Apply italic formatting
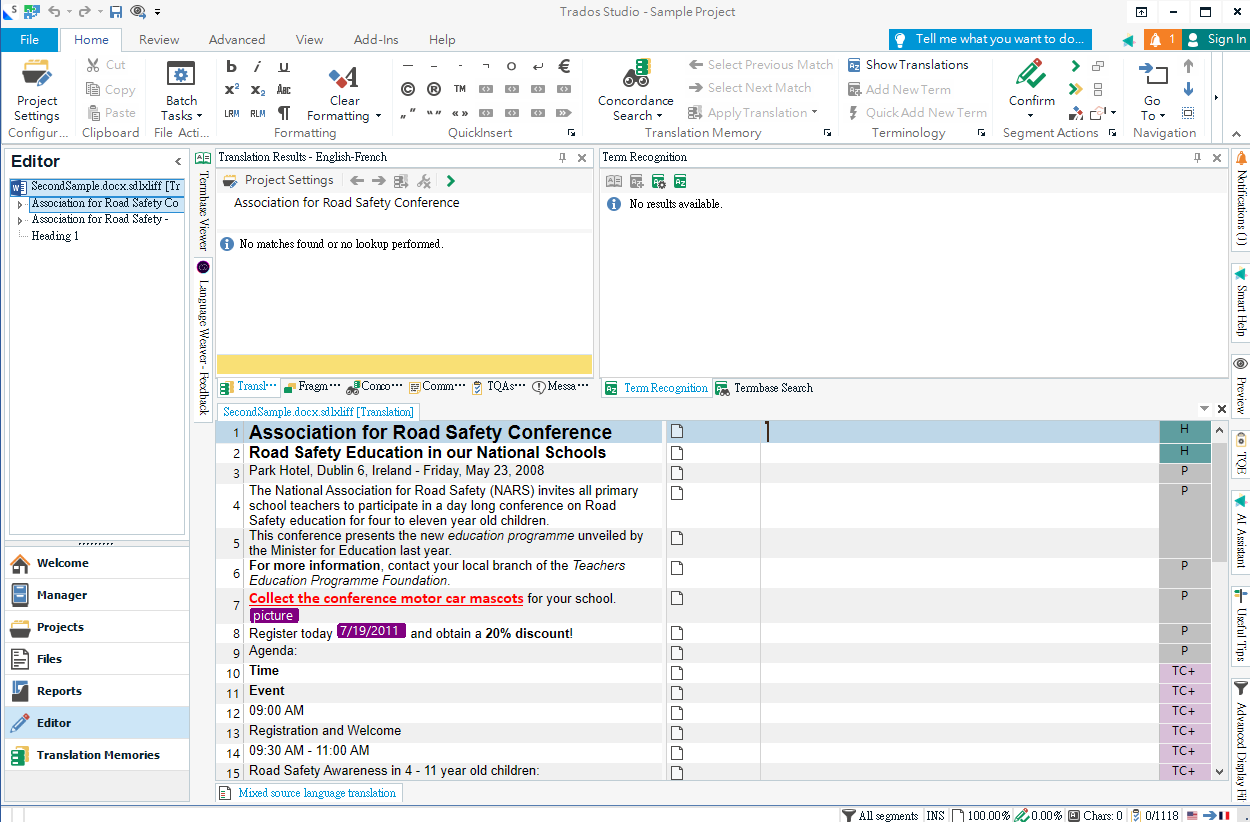Image resolution: width=1250 pixels, height=822 pixels. coord(258,67)
